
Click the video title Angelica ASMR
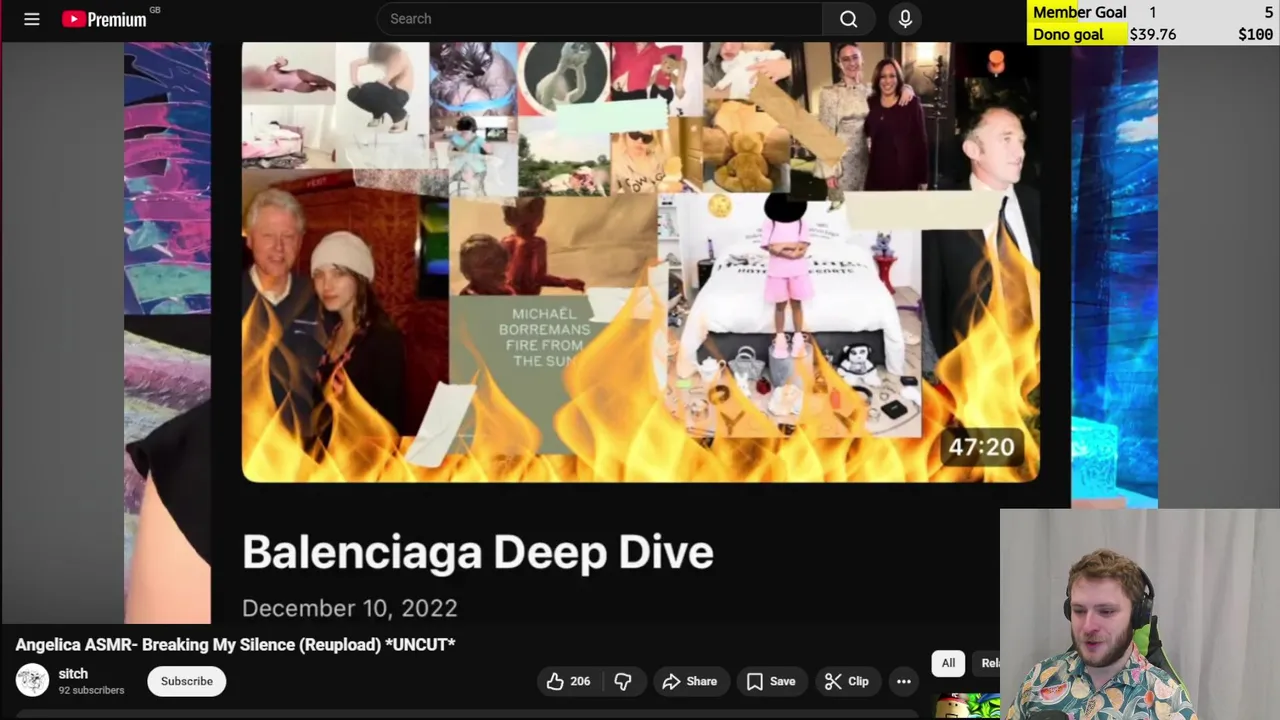[236, 645]
